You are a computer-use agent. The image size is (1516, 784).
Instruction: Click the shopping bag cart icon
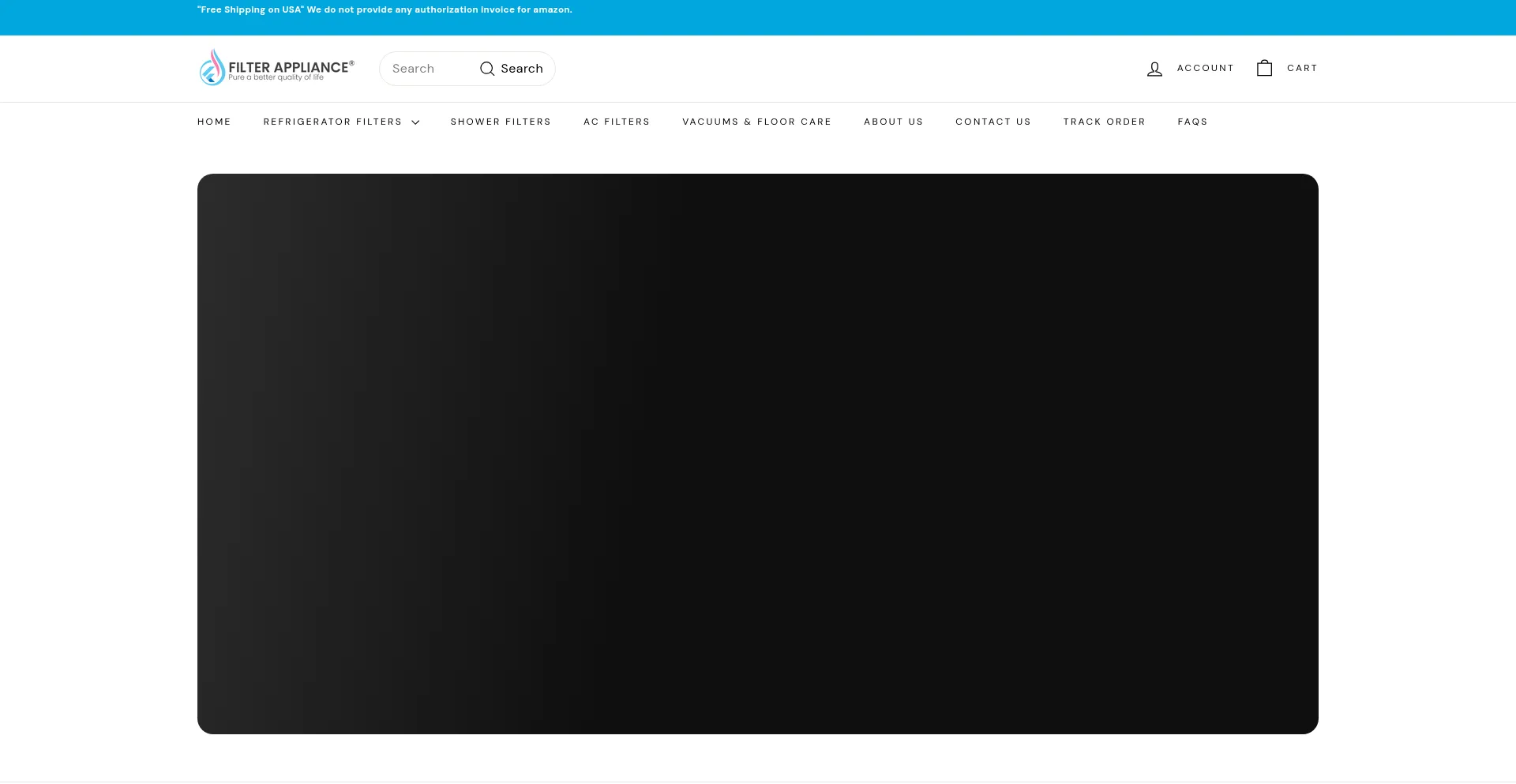[1264, 69]
